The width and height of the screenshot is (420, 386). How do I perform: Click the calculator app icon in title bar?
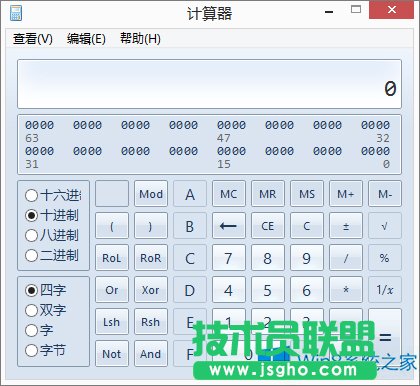[15, 13]
